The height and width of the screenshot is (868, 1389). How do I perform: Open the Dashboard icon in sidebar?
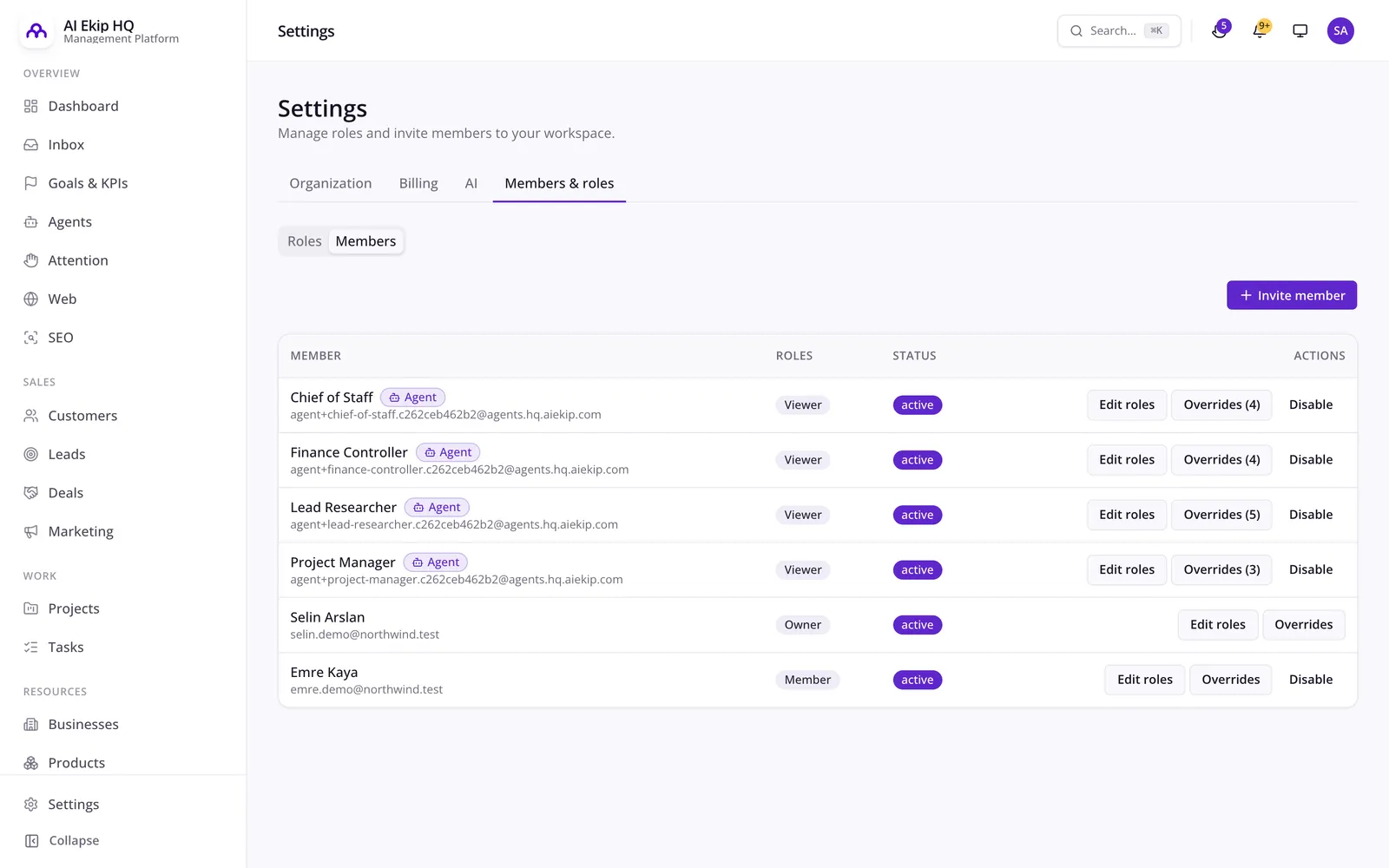[x=31, y=106]
